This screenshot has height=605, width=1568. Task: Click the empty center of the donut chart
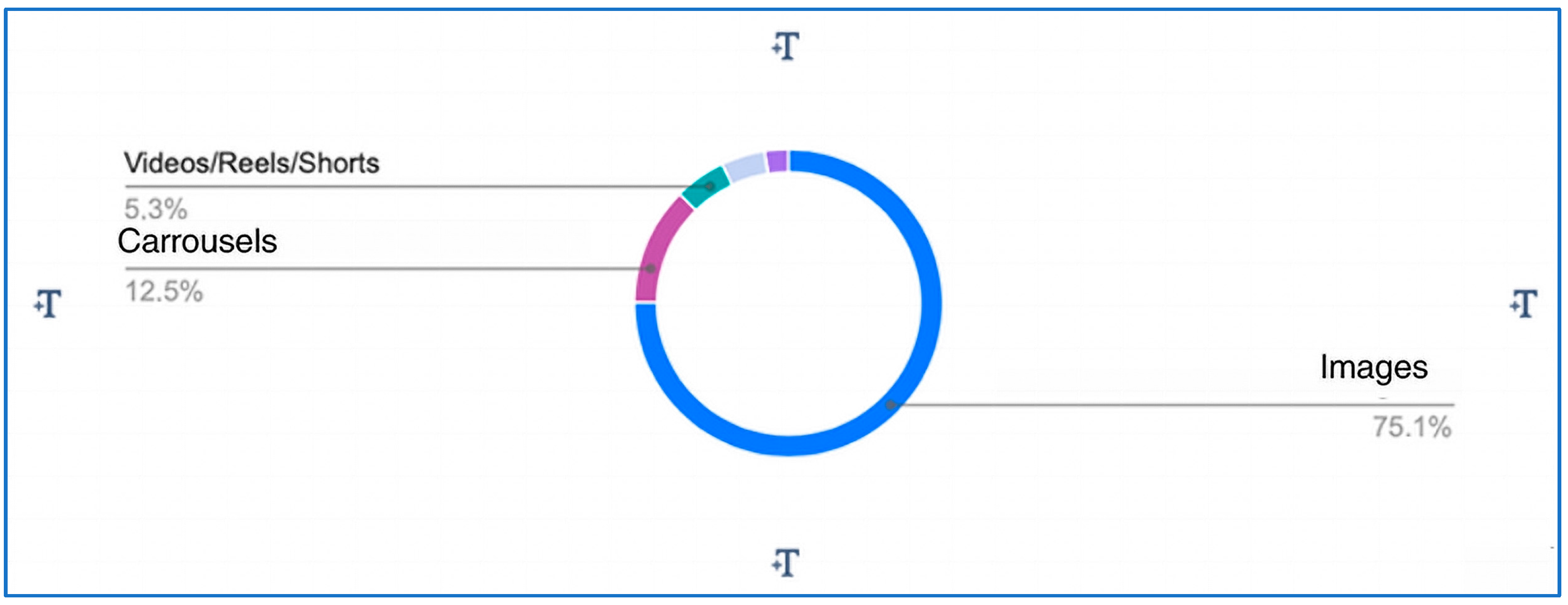(x=788, y=303)
